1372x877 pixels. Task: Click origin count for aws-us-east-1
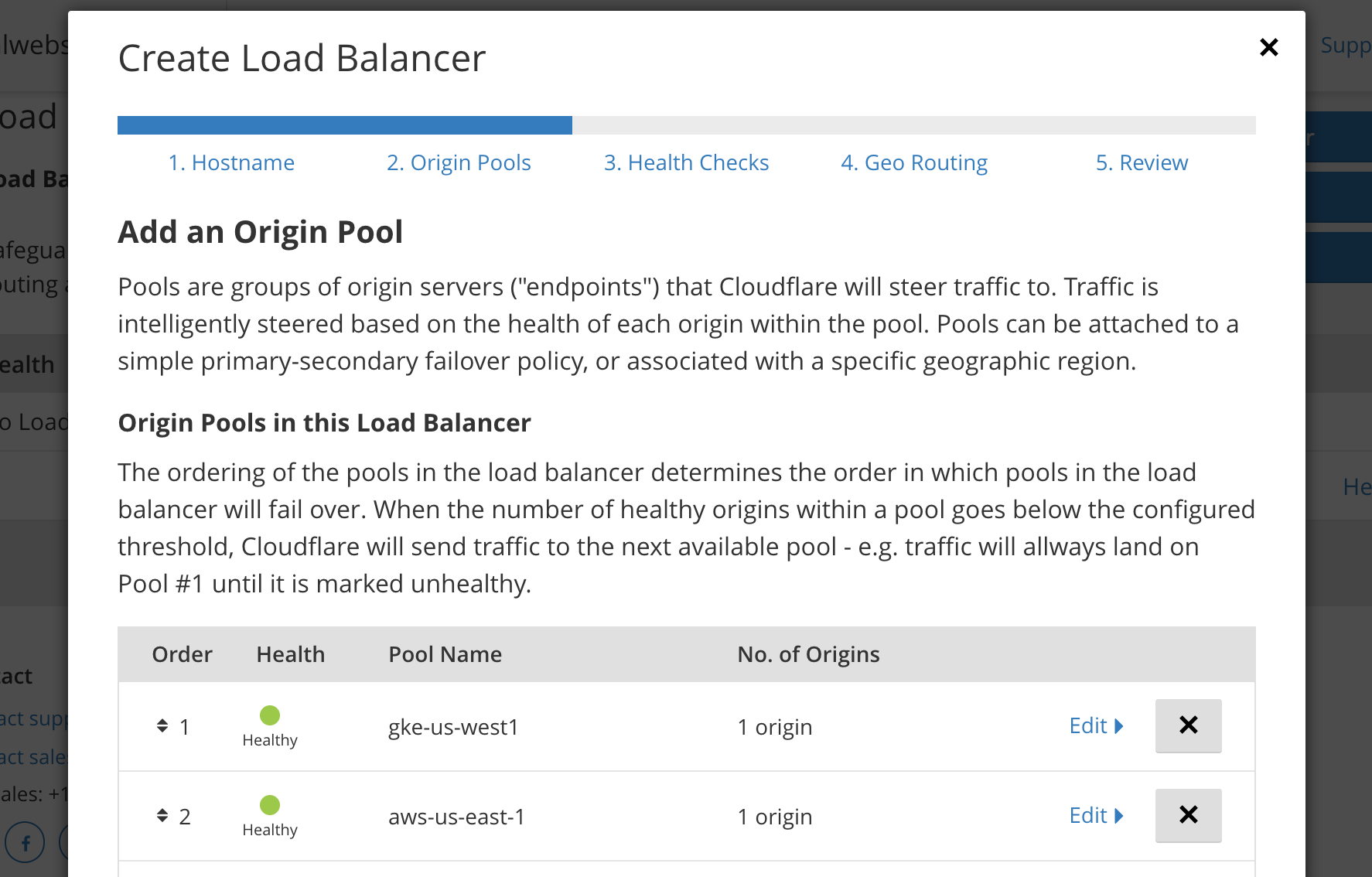pos(774,817)
